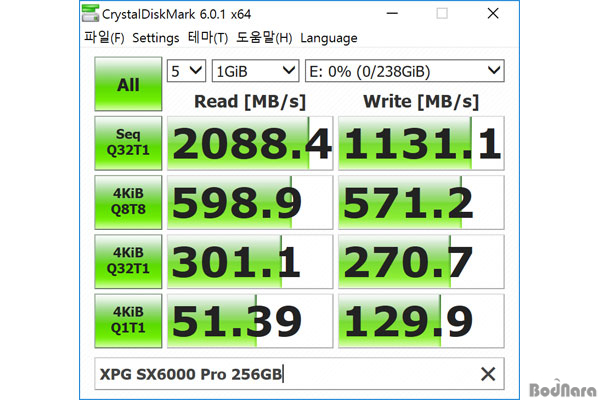600x400 pixels.
Task: Select the 4KiB Q8T8 write value 571.2
Action: click(x=421, y=202)
